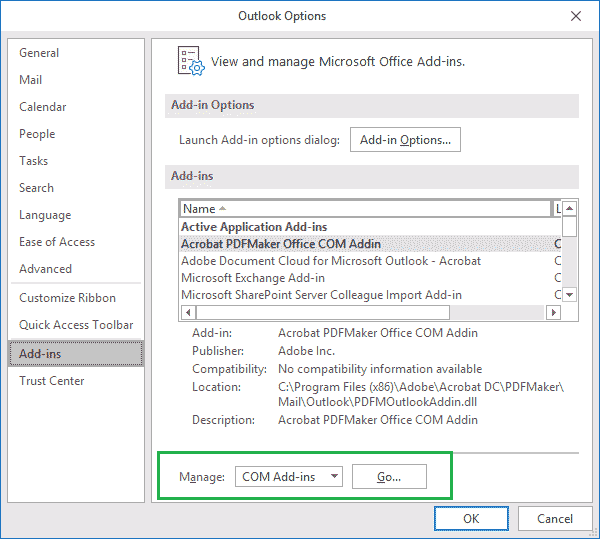
Task: Cancel the Outlook Options dialog
Action: click(555, 519)
